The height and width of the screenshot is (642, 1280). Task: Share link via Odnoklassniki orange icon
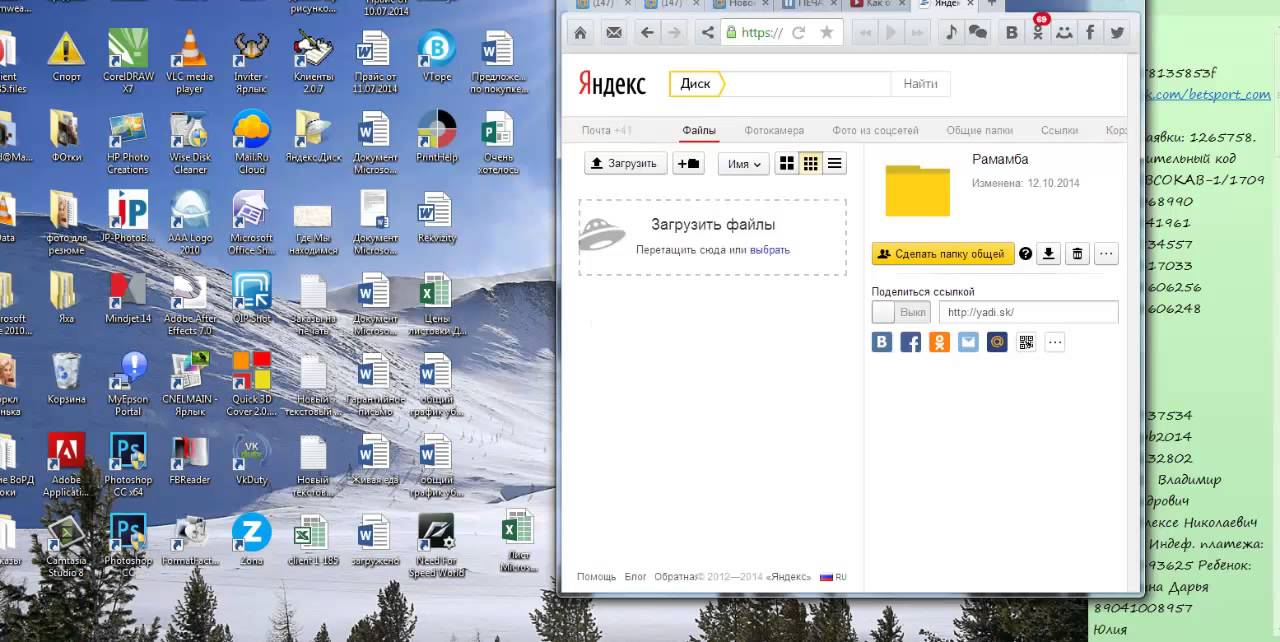pos(939,342)
